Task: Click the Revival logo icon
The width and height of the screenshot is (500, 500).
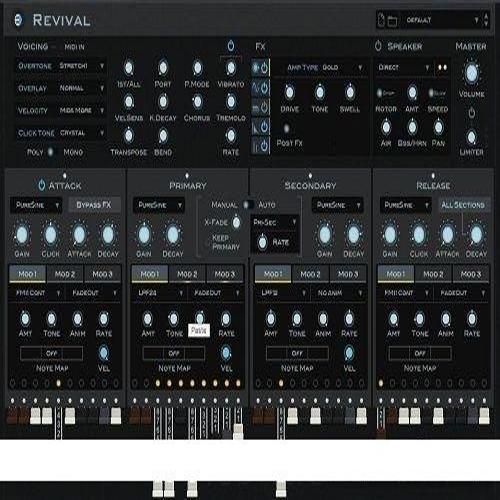Action: coord(19,20)
